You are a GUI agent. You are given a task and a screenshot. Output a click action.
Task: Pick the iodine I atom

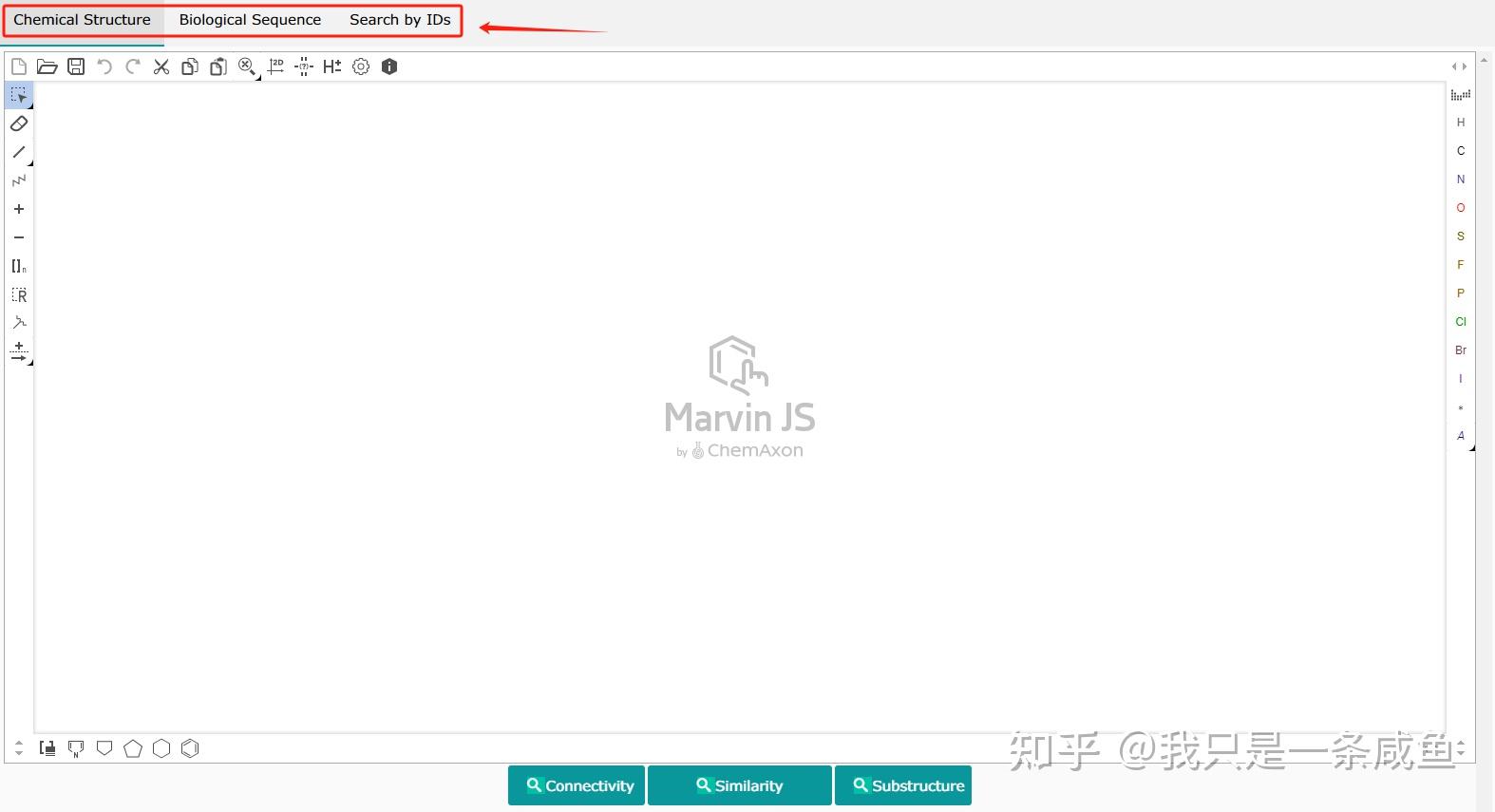[1461, 379]
